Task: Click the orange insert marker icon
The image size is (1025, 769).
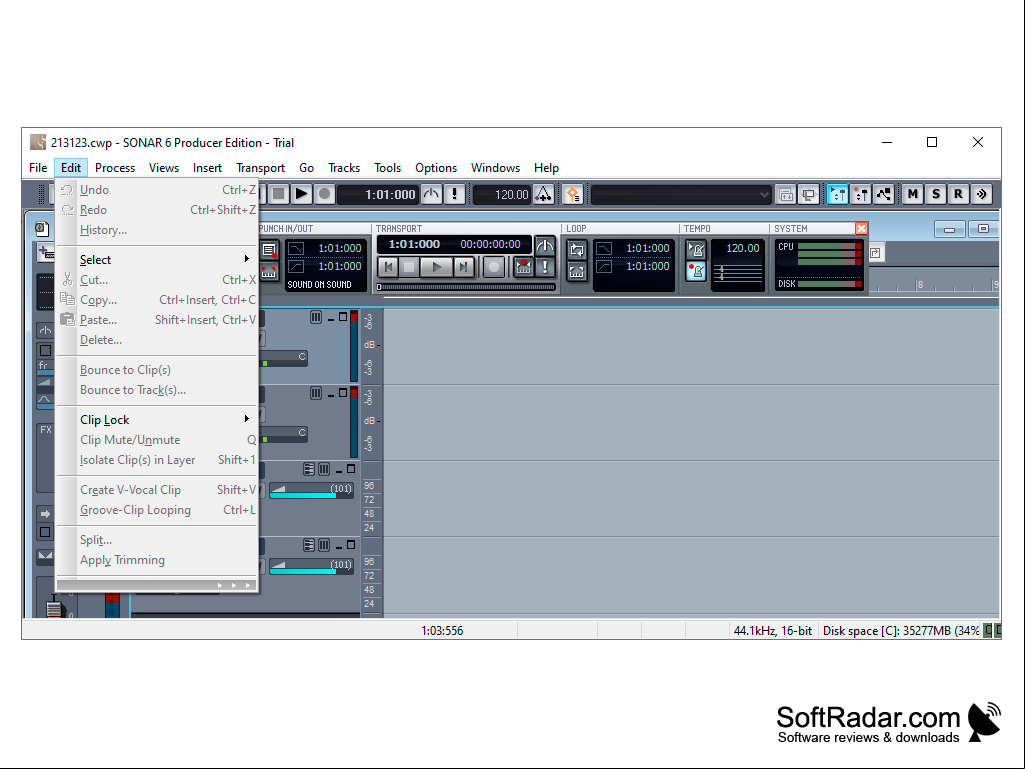Action: (x=573, y=194)
